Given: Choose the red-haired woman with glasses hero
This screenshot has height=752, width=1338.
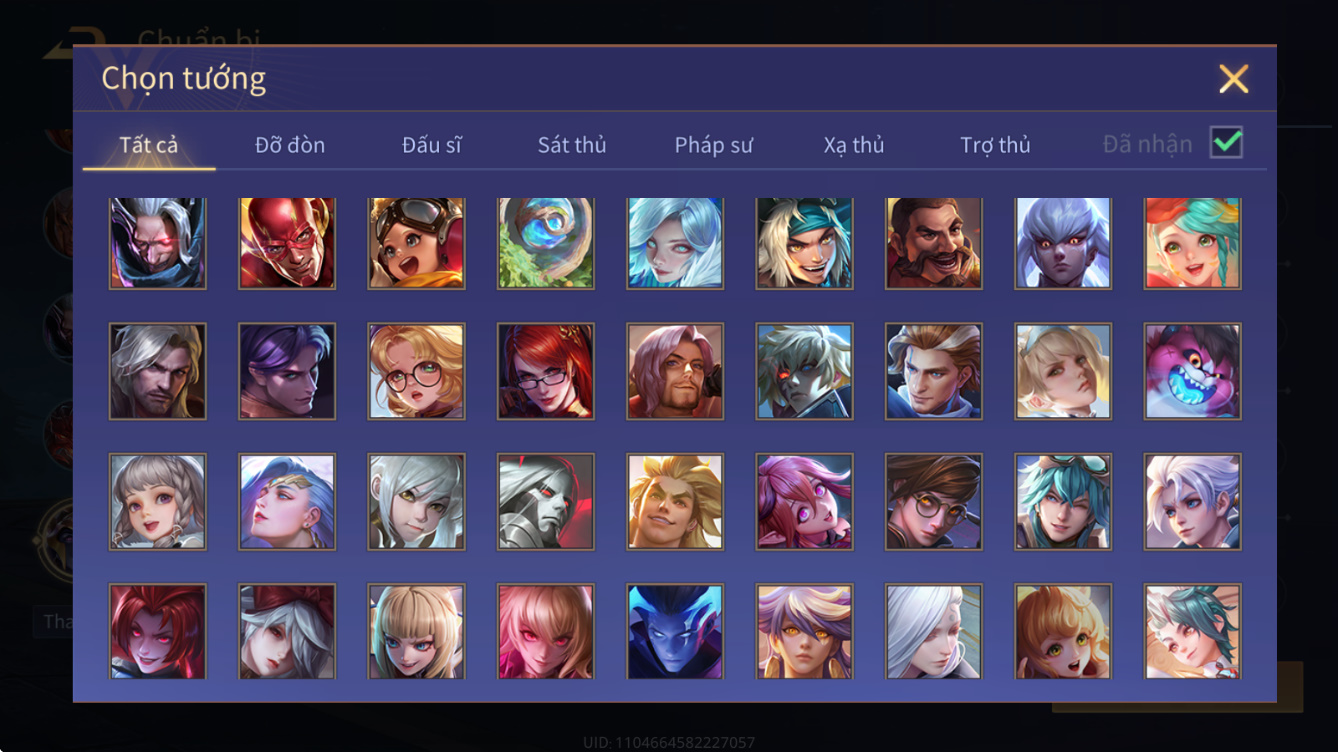Looking at the screenshot, I should click(546, 371).
